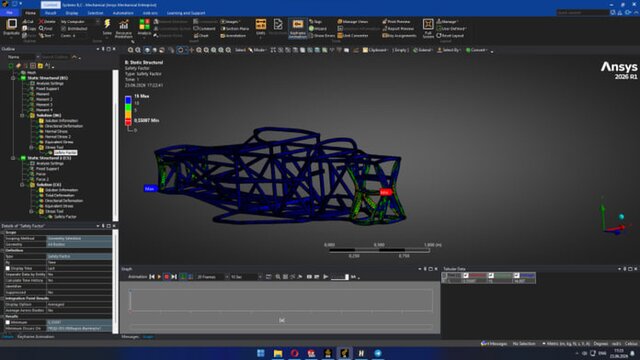Click the red Min probe label

point(386,192)
